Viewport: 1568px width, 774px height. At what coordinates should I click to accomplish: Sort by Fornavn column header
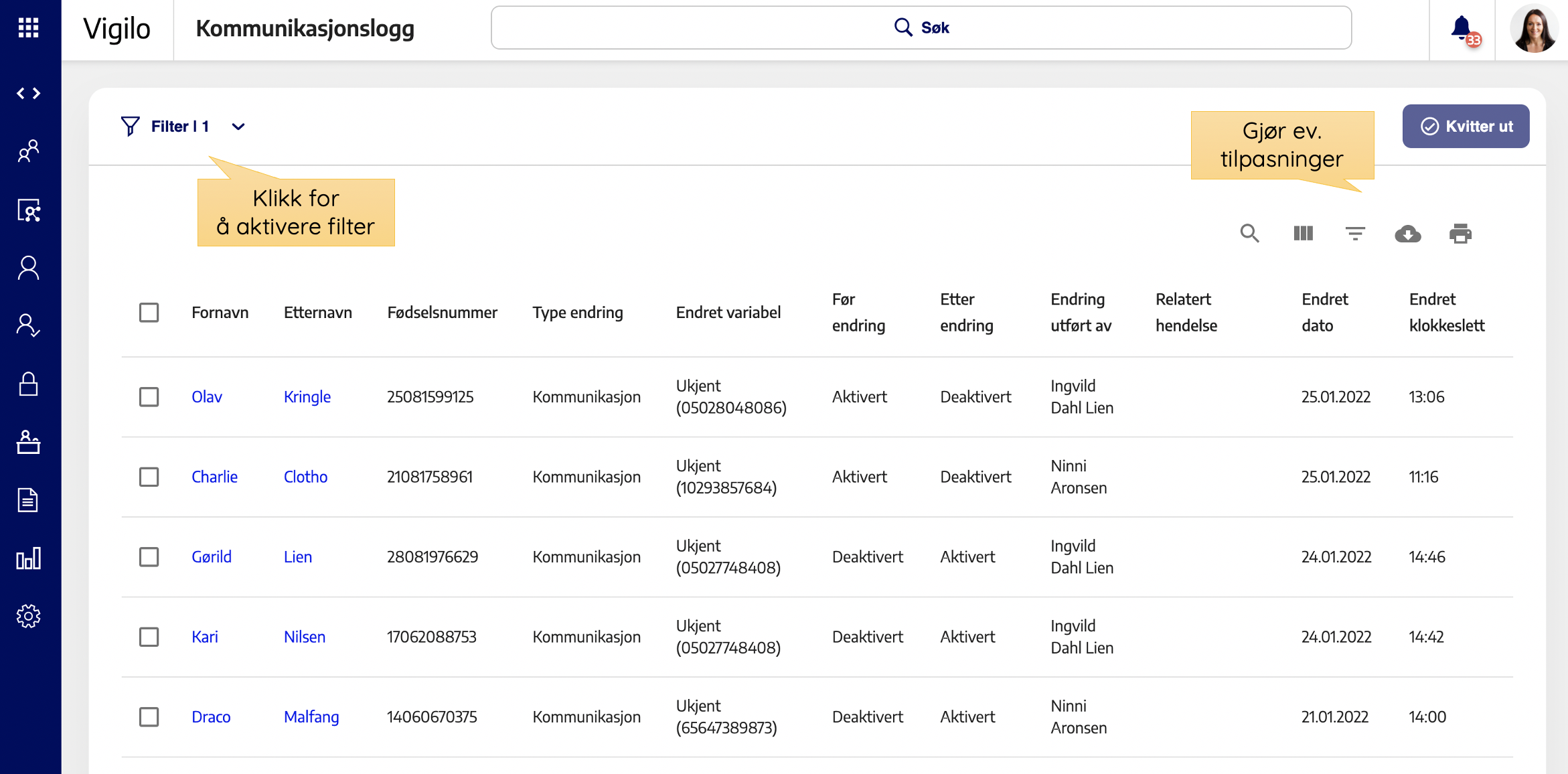pos(220,313)
